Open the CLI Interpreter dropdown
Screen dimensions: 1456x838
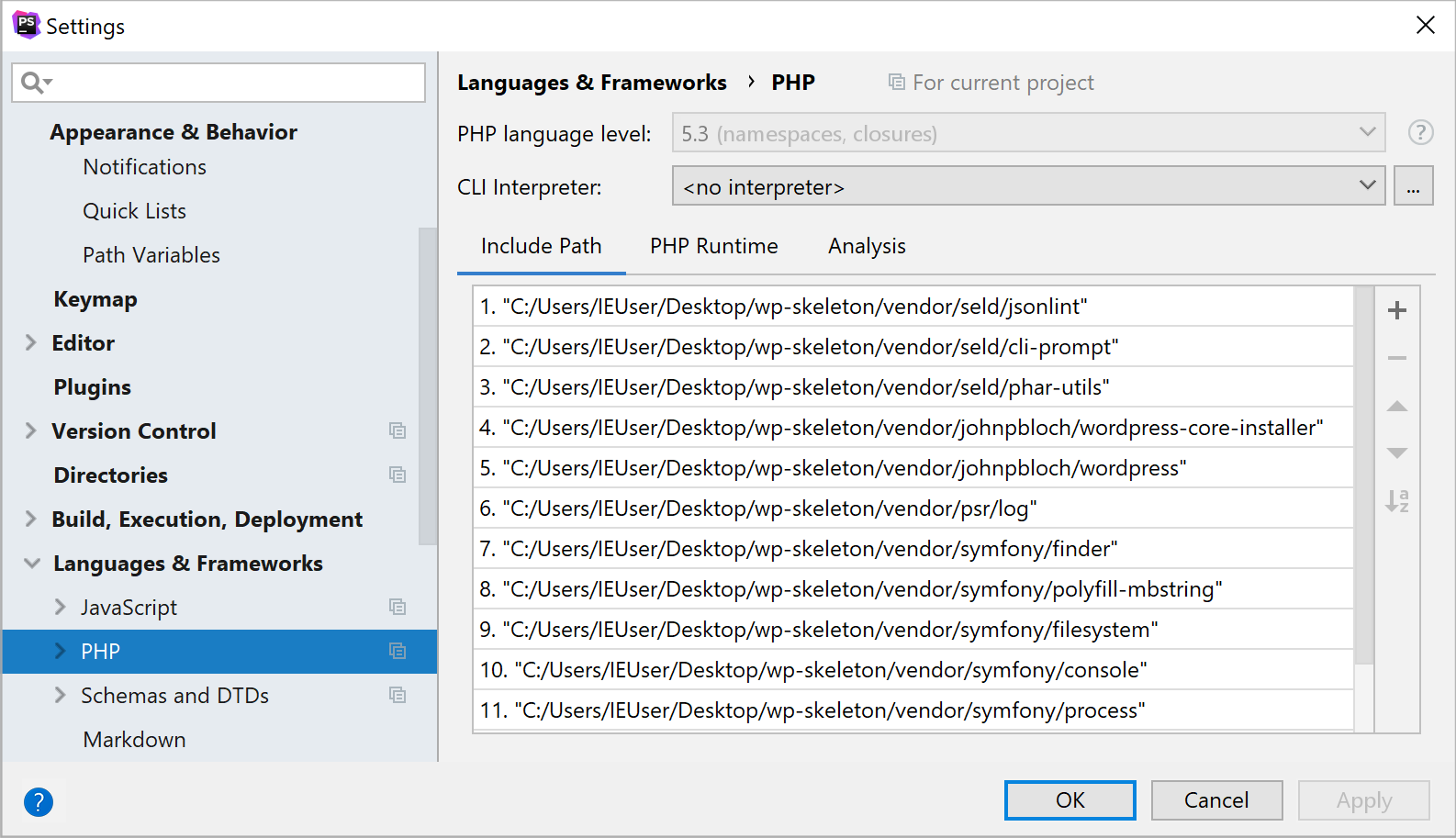1027,186
